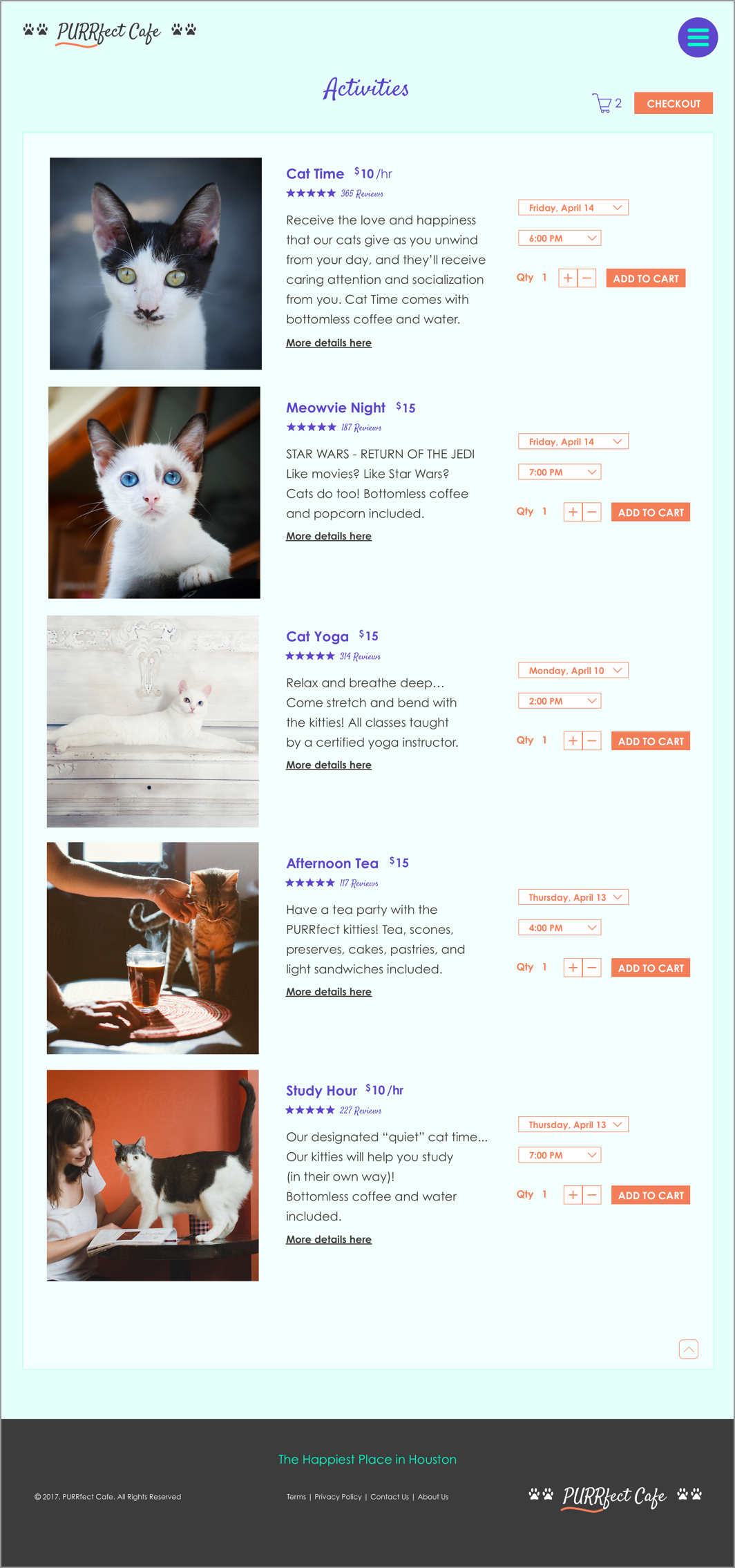Increase Cat Time quantity with plus

[x=568, y=278]
